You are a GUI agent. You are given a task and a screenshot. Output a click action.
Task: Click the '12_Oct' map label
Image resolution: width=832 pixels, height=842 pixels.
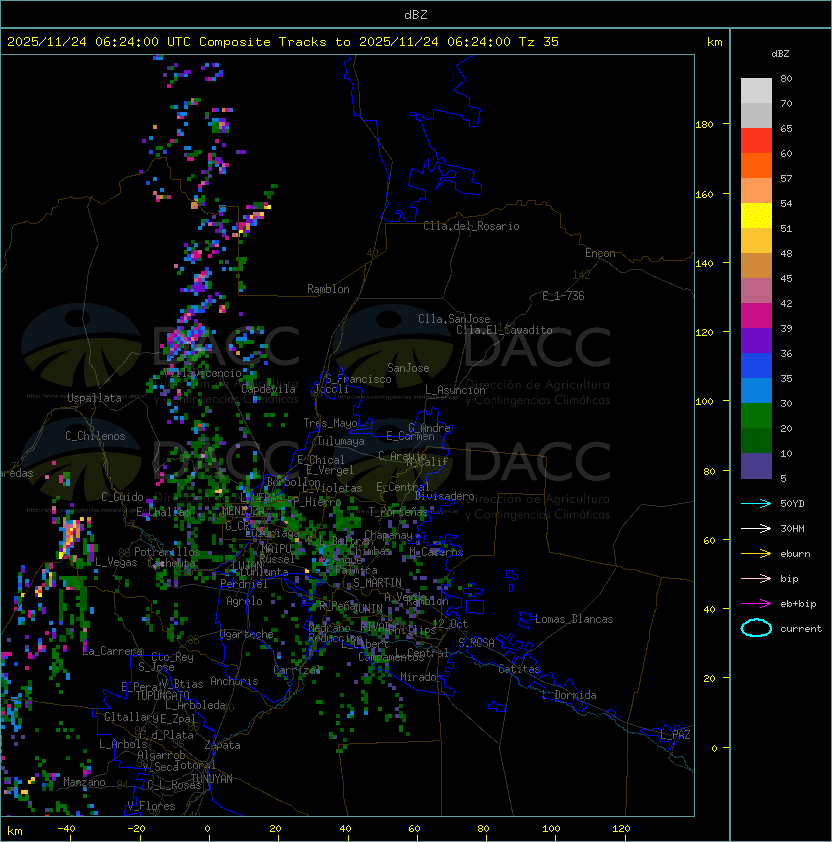click(450, 624)
